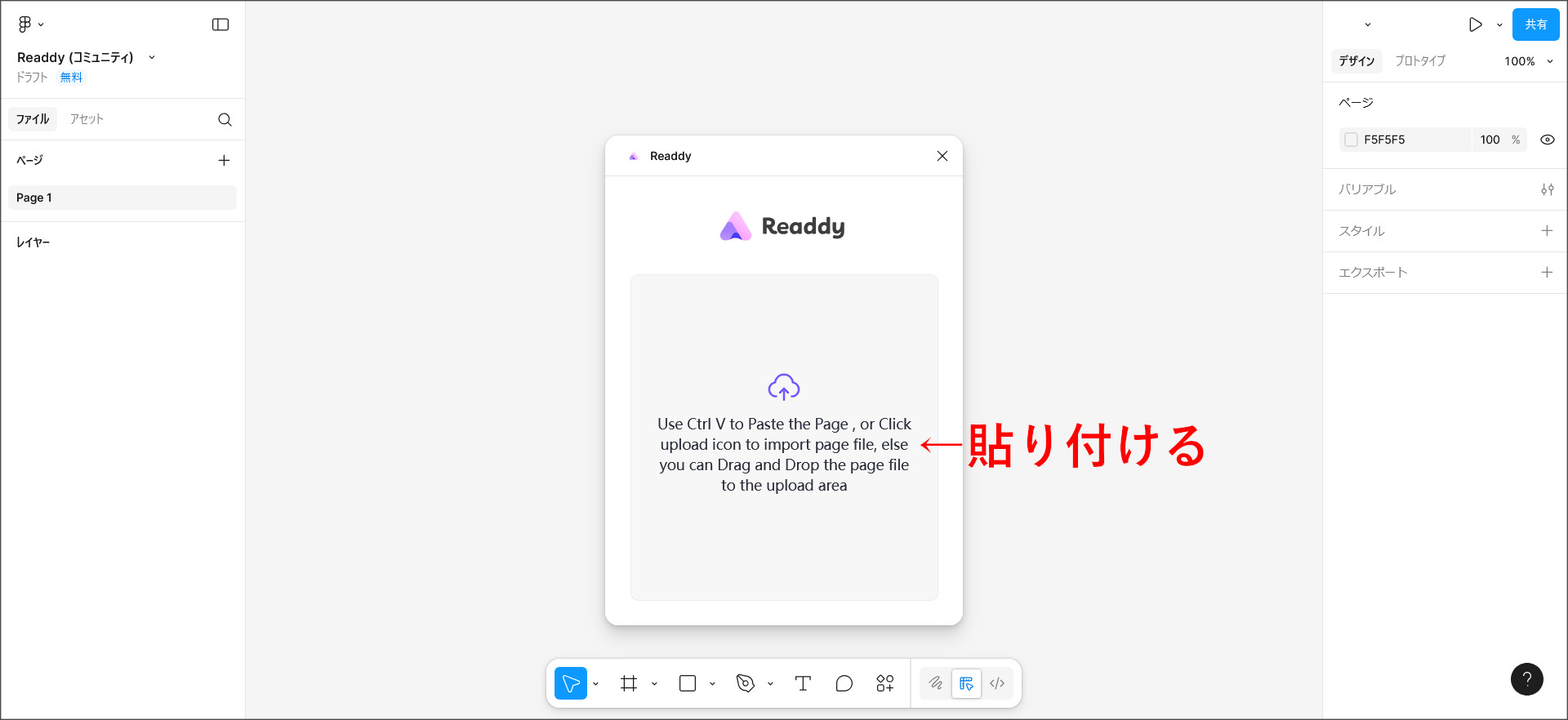Screen dimensions: 1568x720
Task: Select the Pen tool
Action: click(746, 683)
